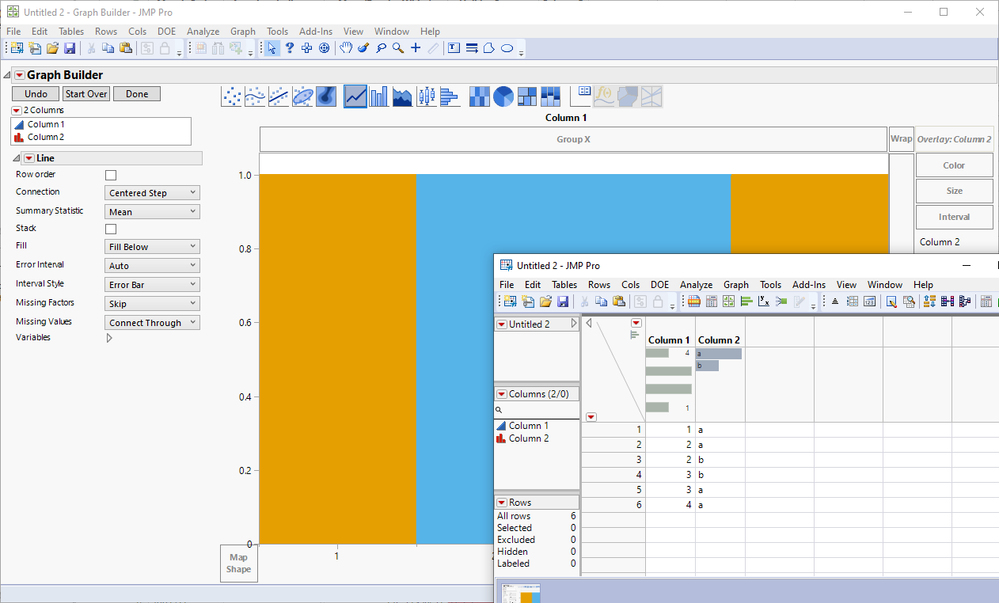Click the Group X drop zone
999x603 pixels.
click(x=573, y=139)
